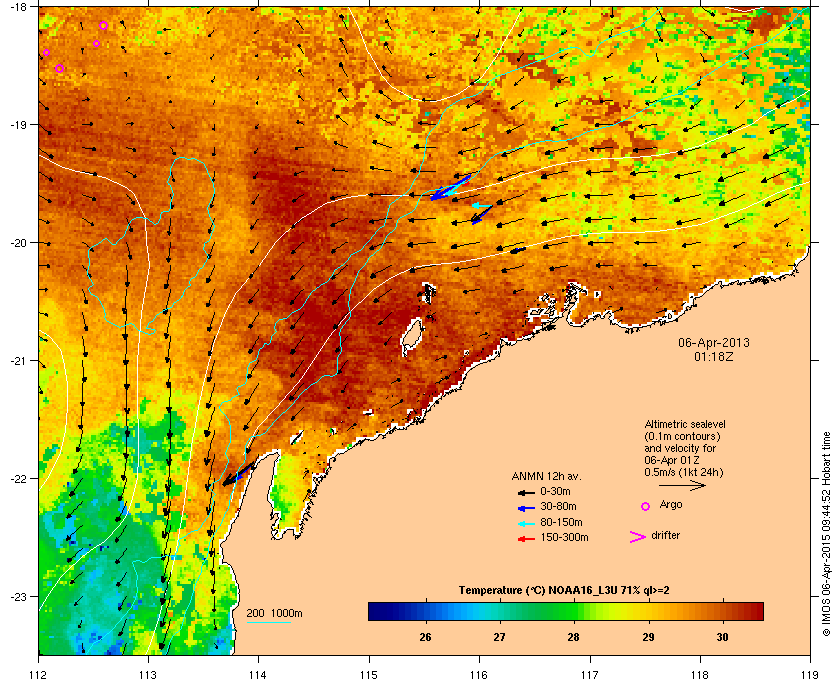840x680 pixels.
Task: Click the latitude axis label -20
Action: (18, 242)
